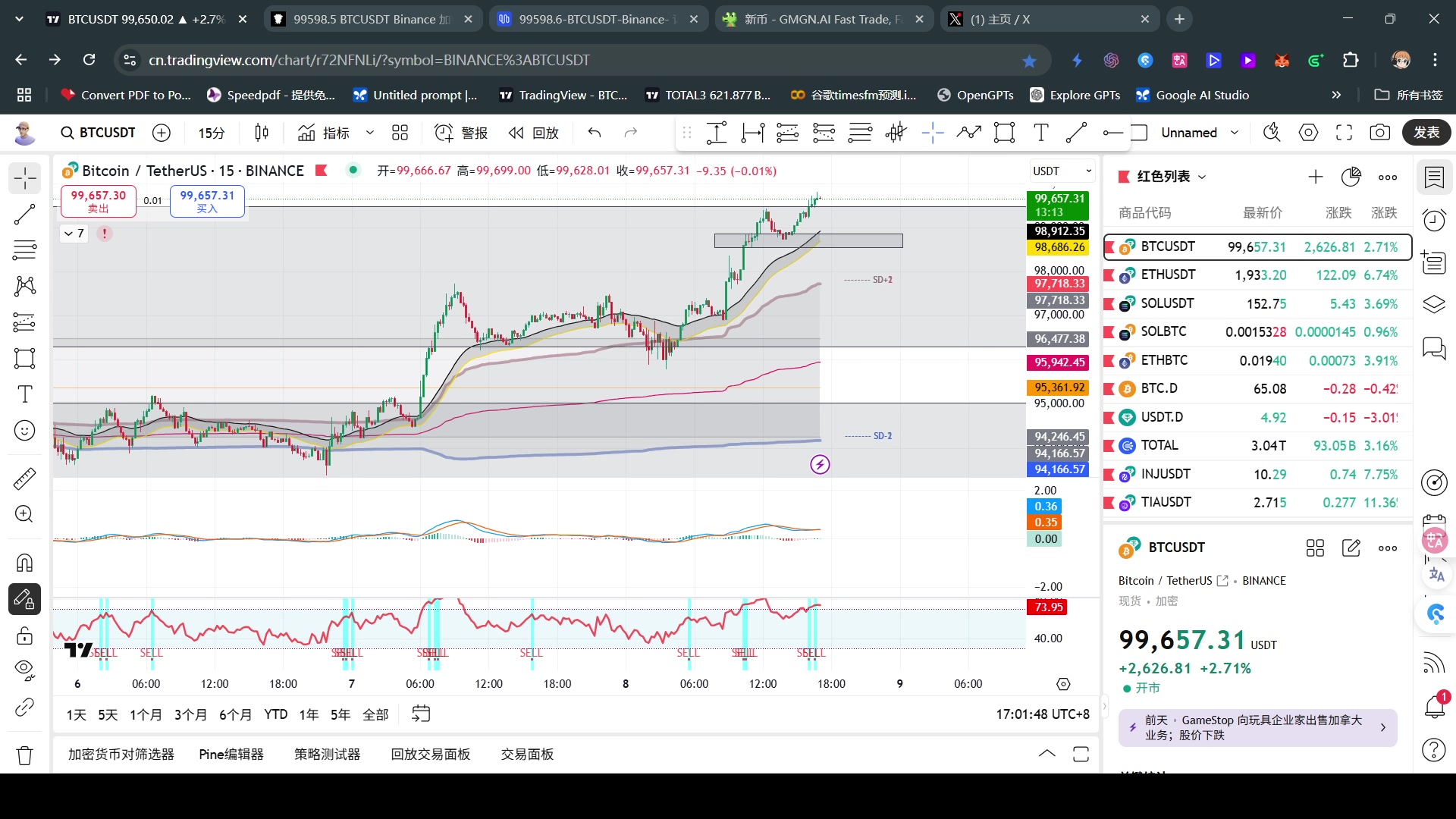Click the 发表 publish button

1426,133
